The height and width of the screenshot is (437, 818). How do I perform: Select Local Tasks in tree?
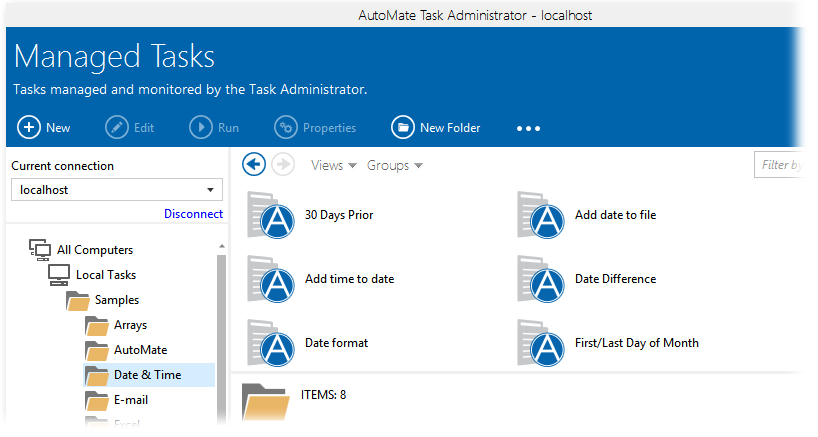106,275
